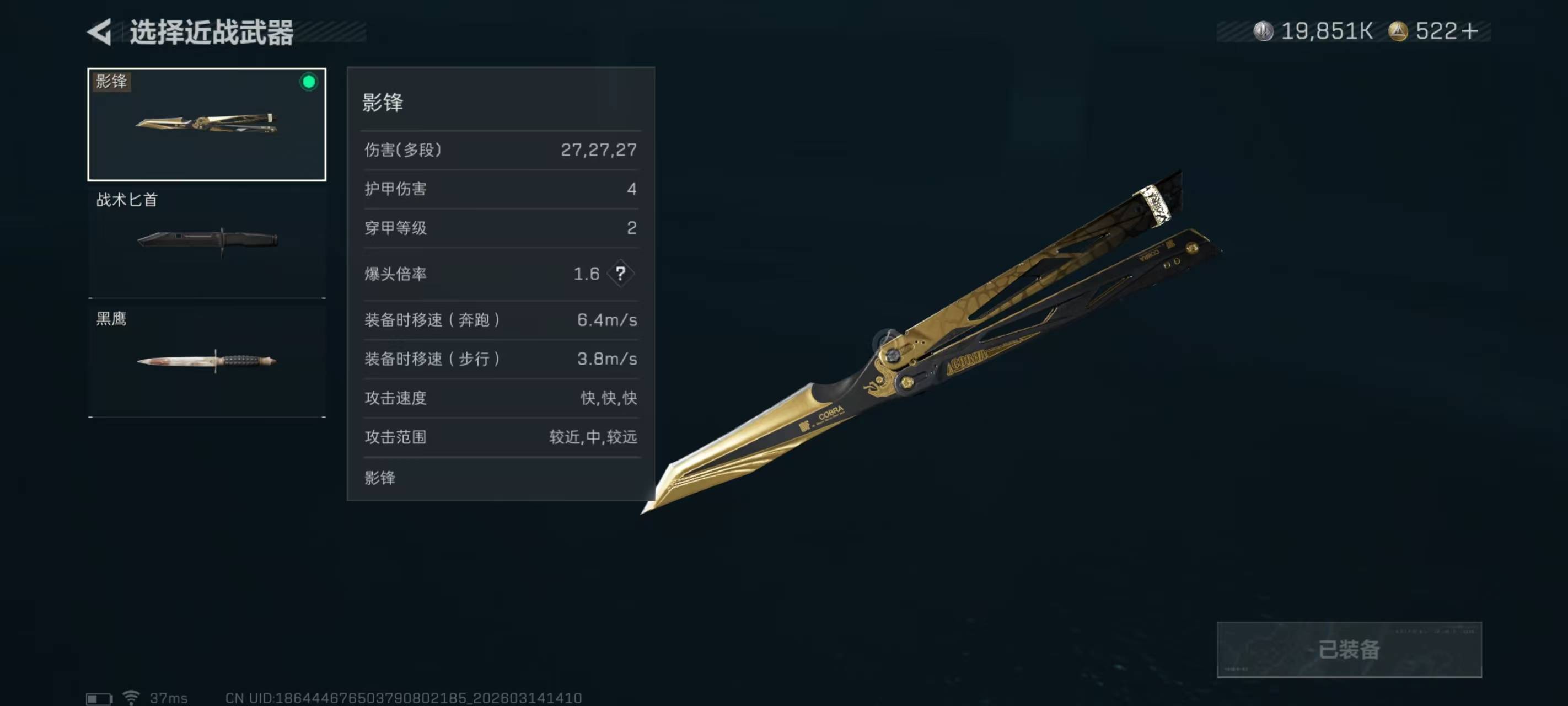Go back using the arrow icon

click(x=99, y=31)
